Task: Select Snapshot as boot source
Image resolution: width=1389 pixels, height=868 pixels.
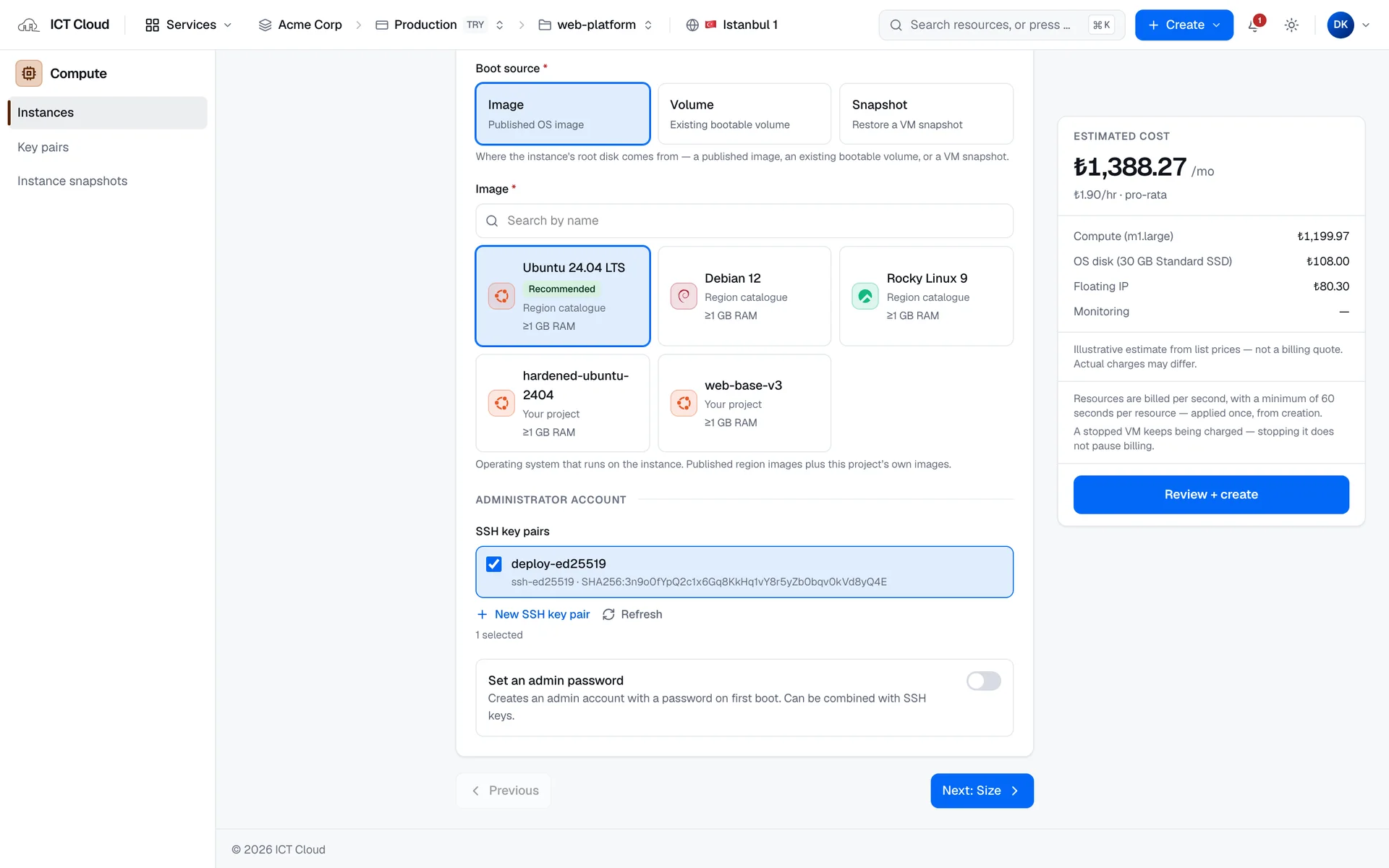Action: (x=926, y=114)
